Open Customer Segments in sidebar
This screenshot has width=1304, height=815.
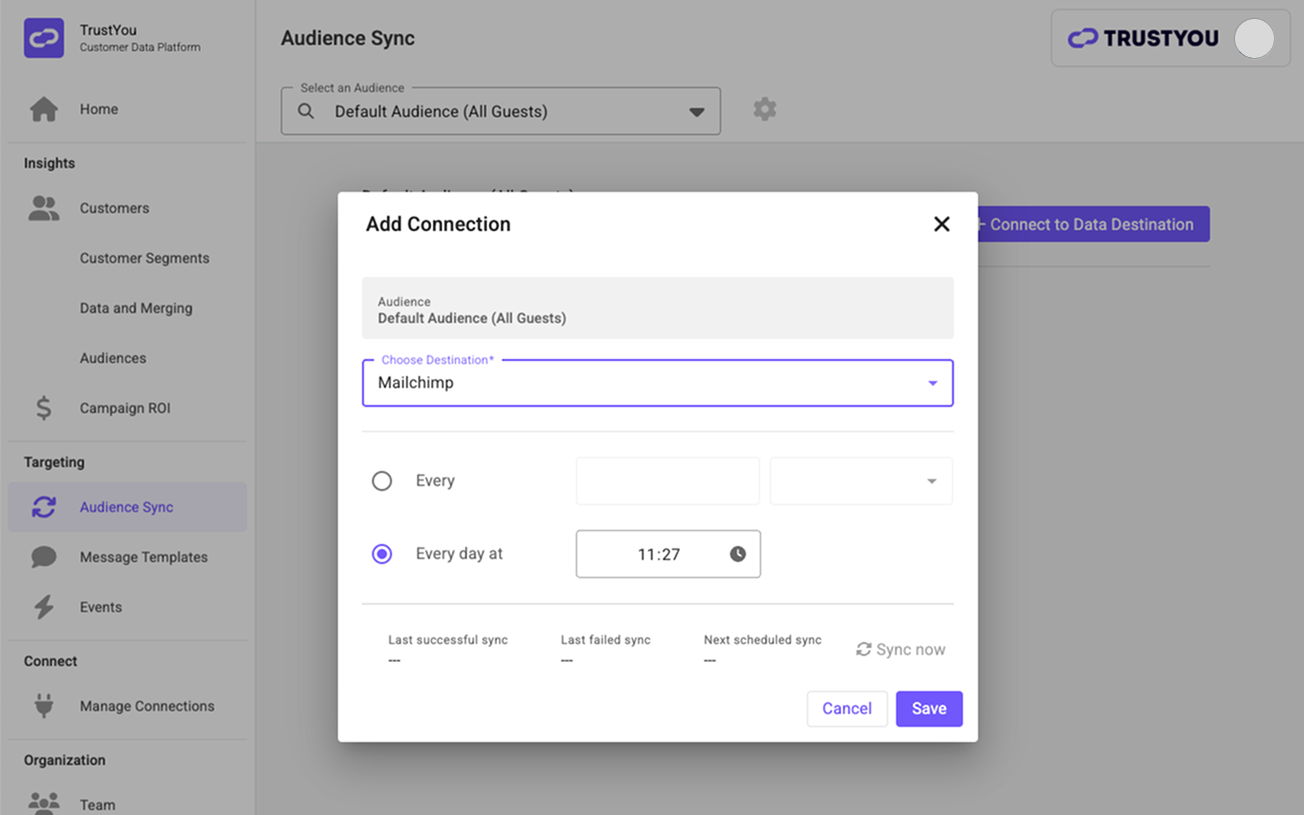(145, 258)
